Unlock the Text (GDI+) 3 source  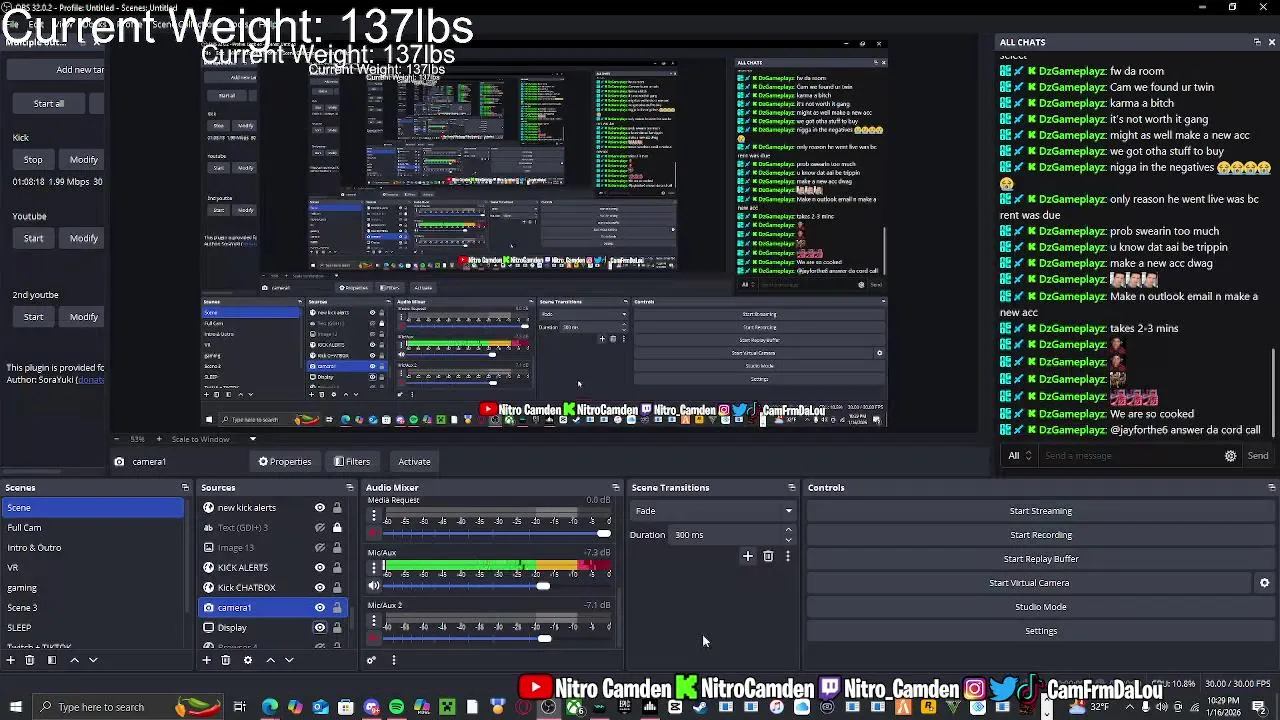(x=337, y=528)
